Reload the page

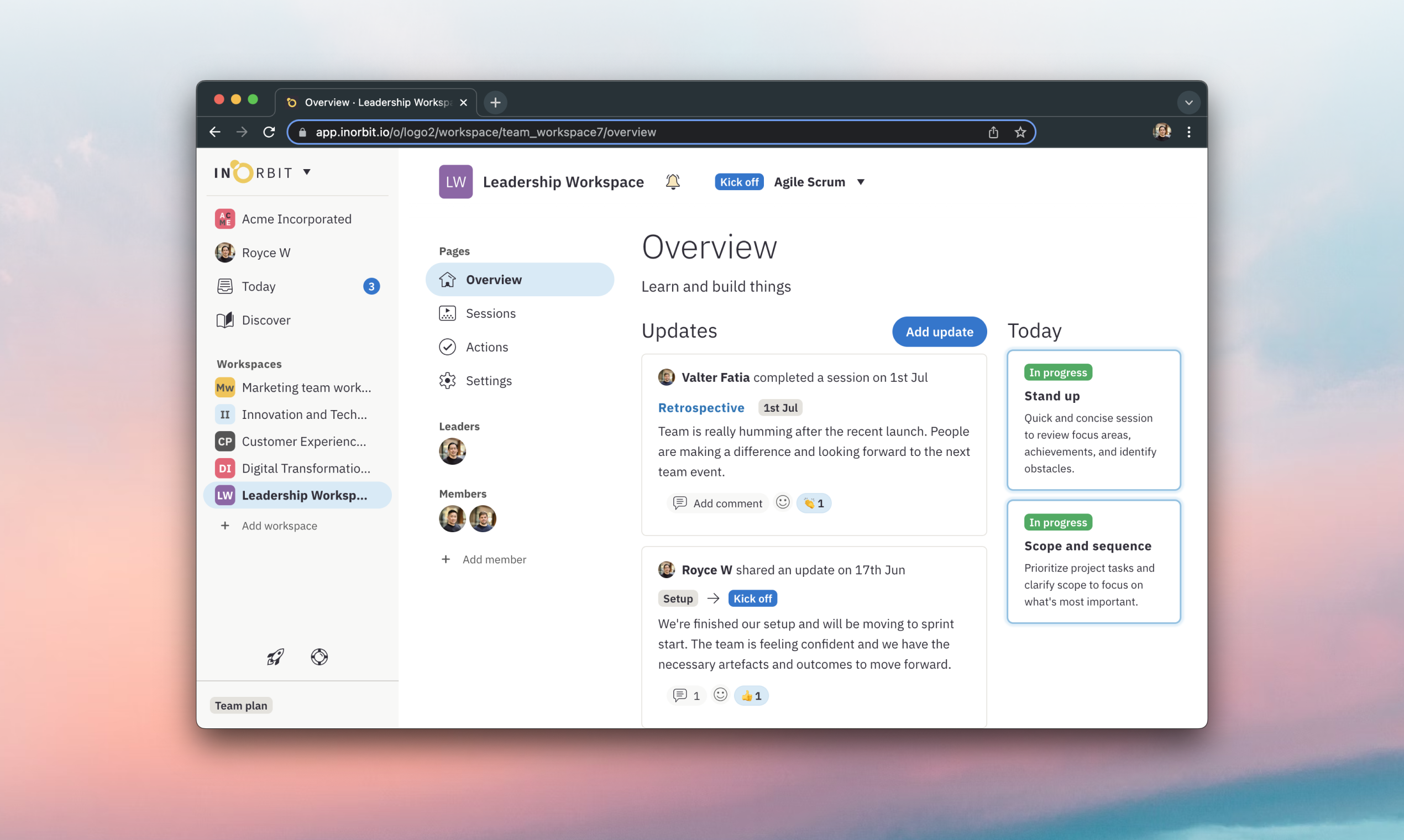[x=269, y=132]
